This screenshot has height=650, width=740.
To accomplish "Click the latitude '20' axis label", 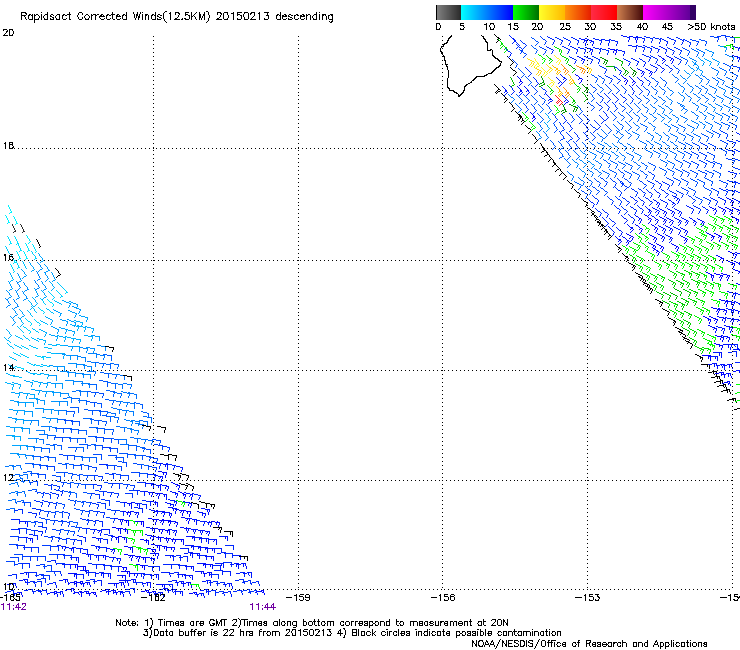I will (8, 33).
